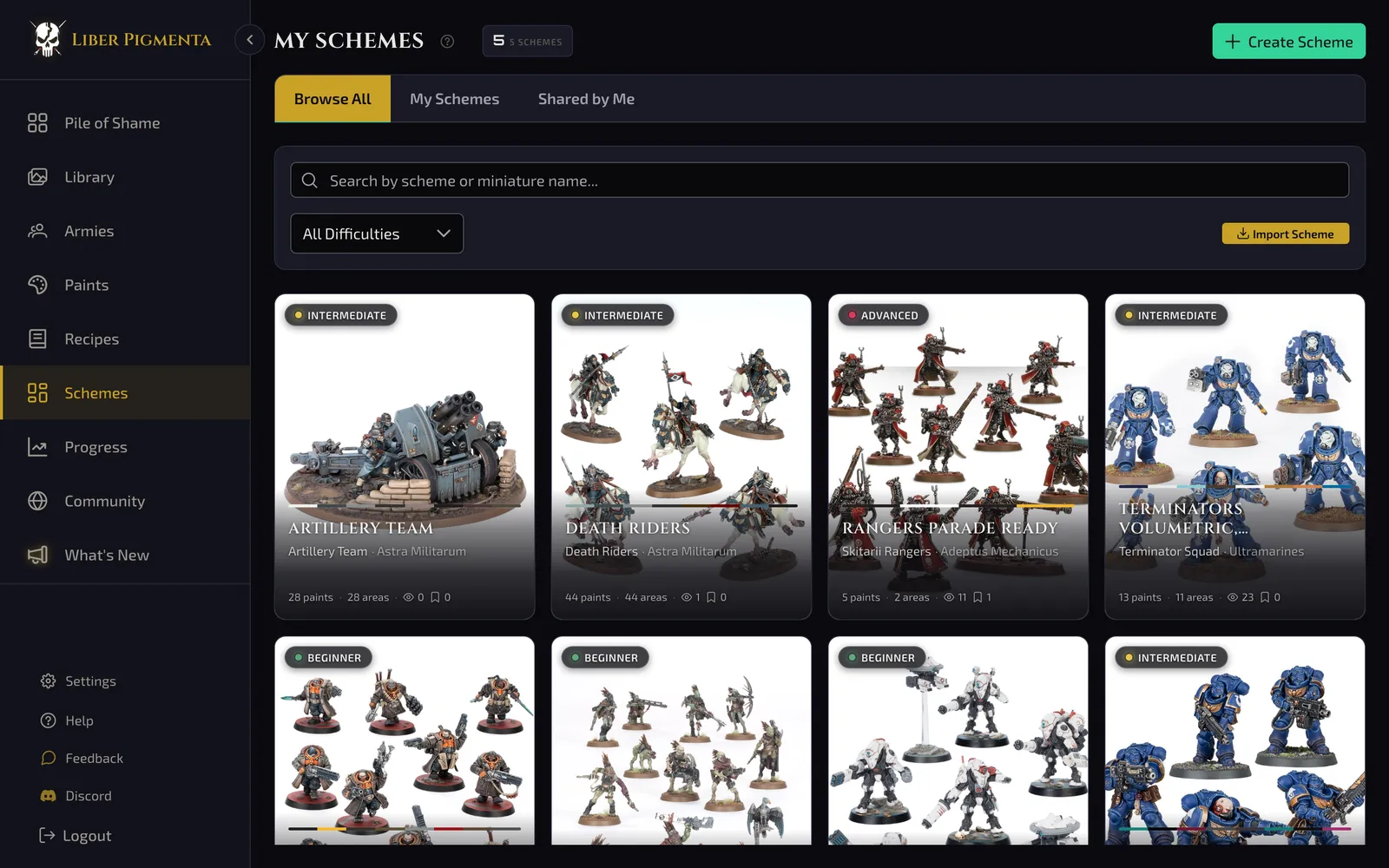
Task: Toggle bookmark on Artillery Team card
Action: pyautogui.click(x=435, y=597)
